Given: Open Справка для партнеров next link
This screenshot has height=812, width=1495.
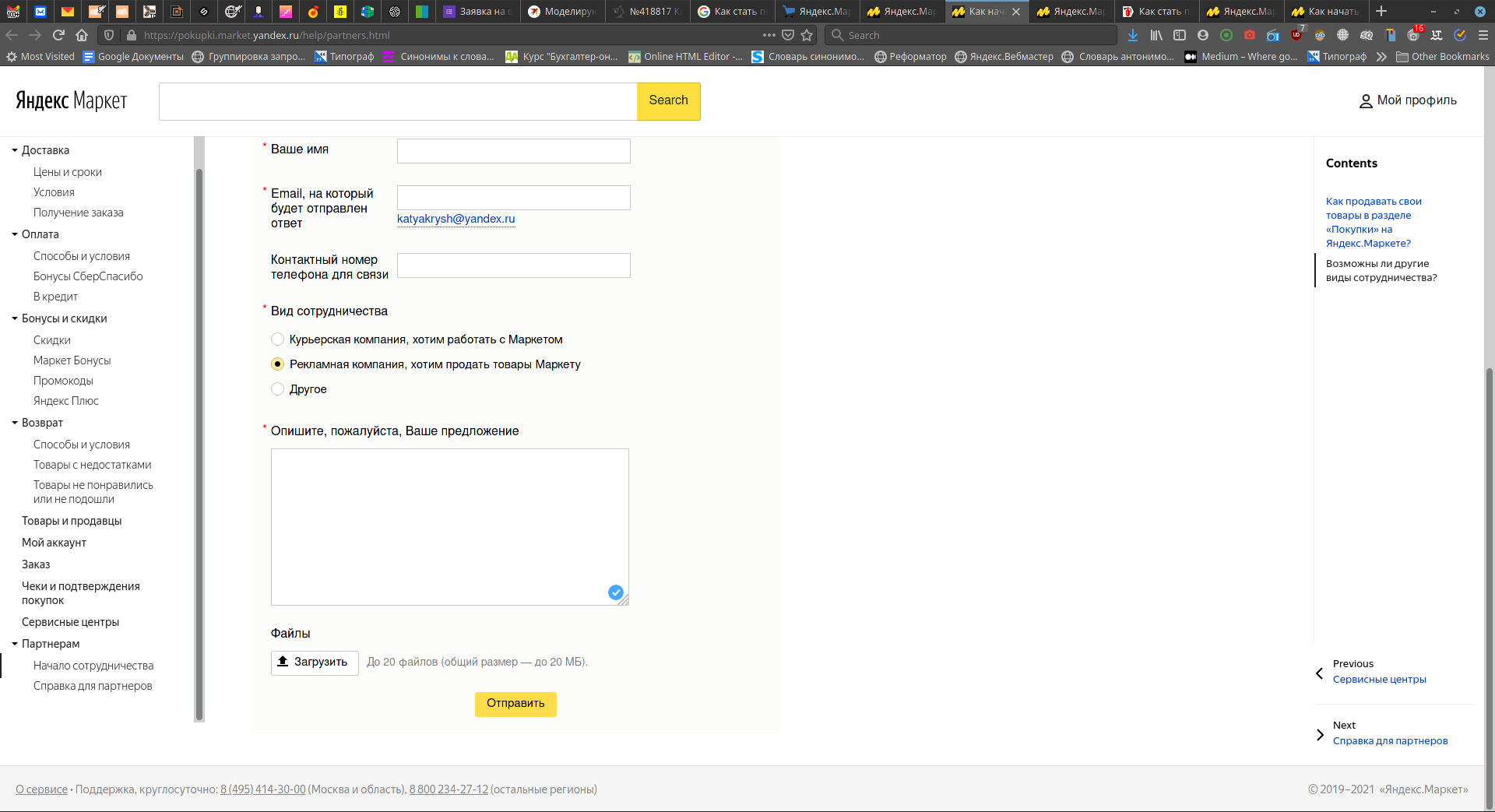Looking at the screenshot, I should pyautogui.click(x=1390, y=741).
